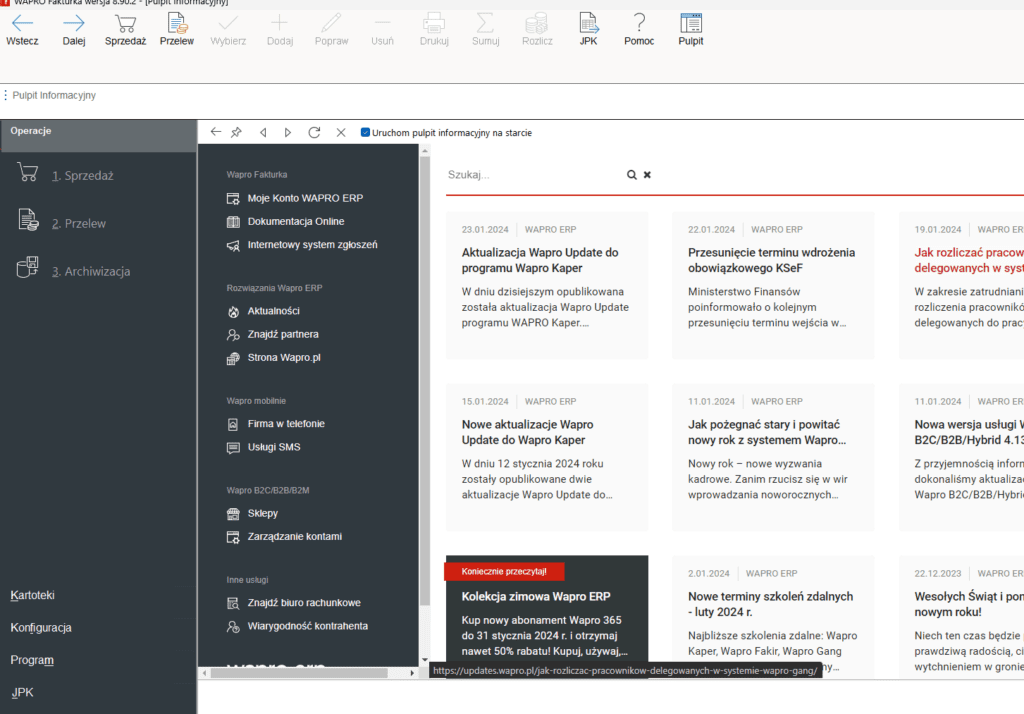1024x714 pixels.
Task: Open Sprzedaż cart icon in top toolbar
Action: (125, 24)
